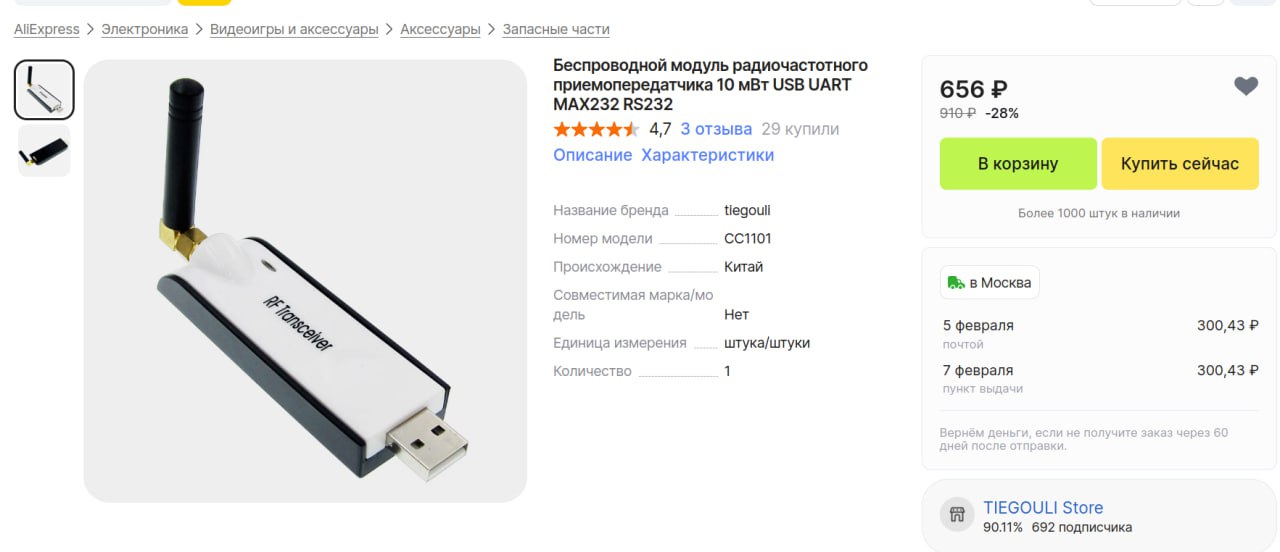This screenshot has width=1280, height=552.
Task: Select the first product thumbnail with antenna
Action: (x=44, y=90)
